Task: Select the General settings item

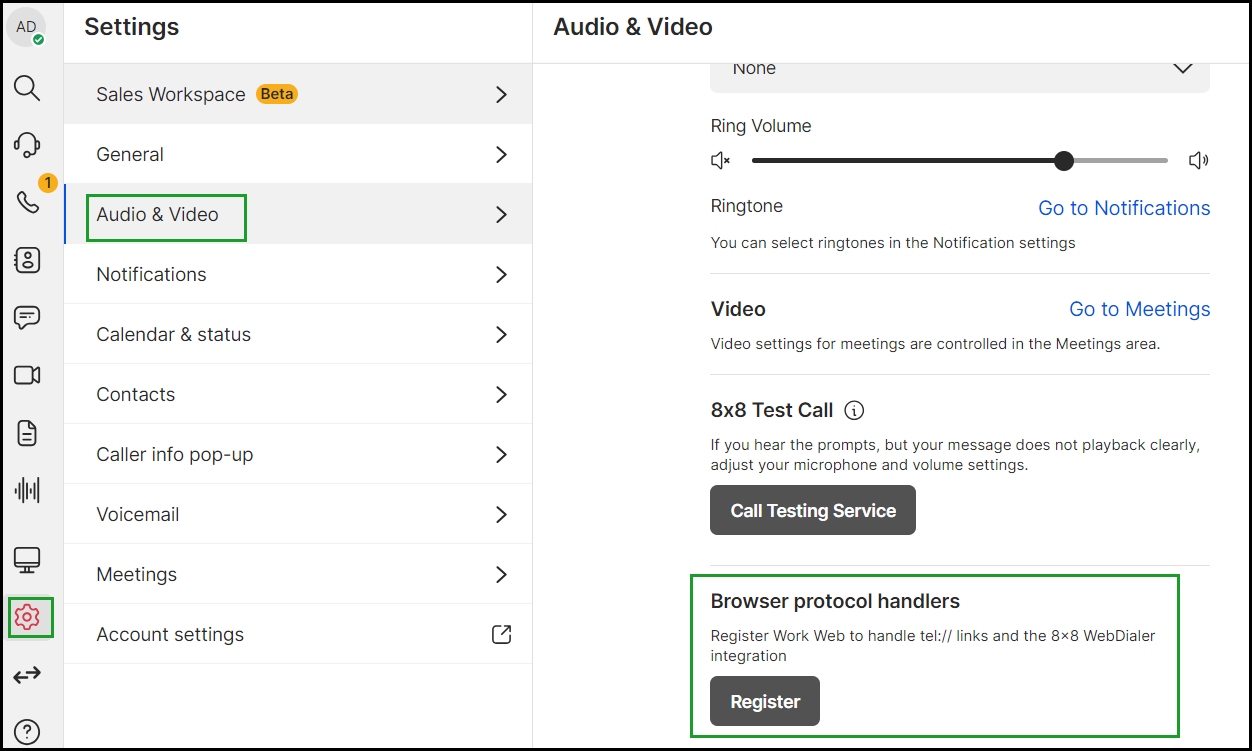Action: pos(298,154)
